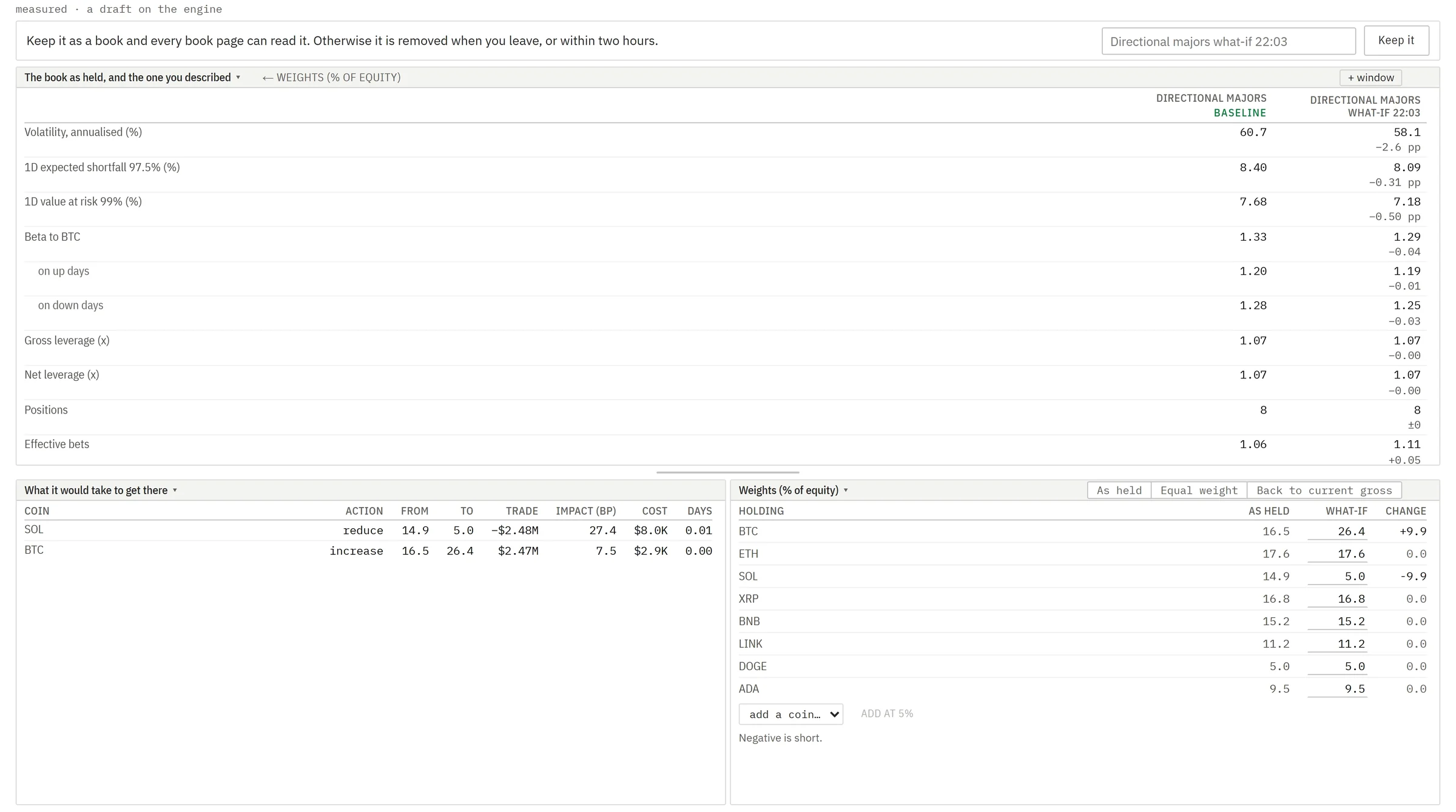1456x812 pixels.
Task: Select Back to current gross preset
Action: tap(1324, 490)
